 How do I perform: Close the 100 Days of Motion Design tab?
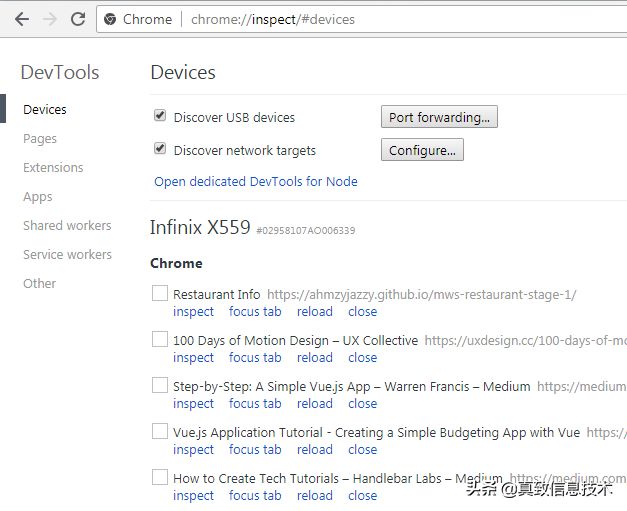click(x=363, y=358)
